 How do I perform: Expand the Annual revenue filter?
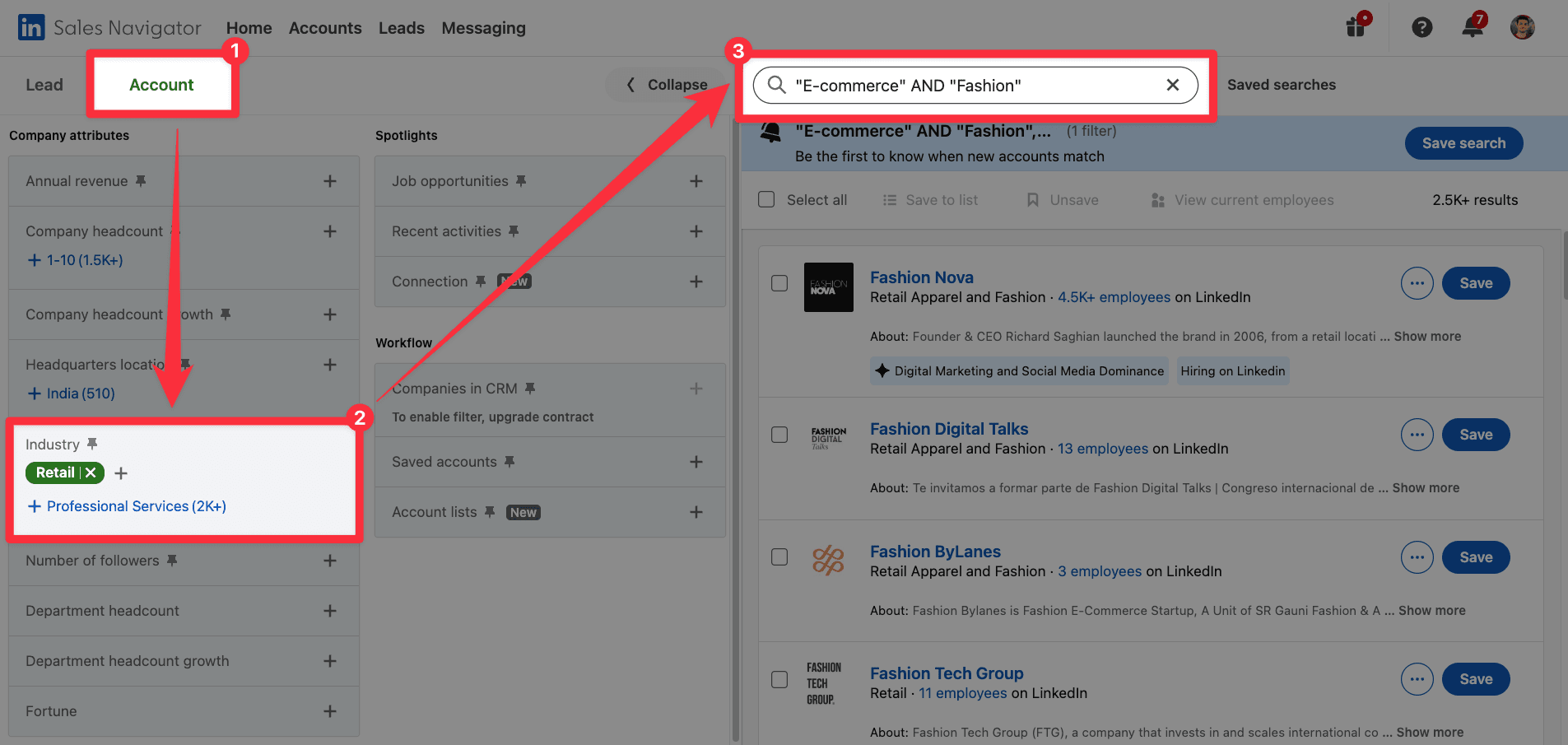(x=330, y=181)
